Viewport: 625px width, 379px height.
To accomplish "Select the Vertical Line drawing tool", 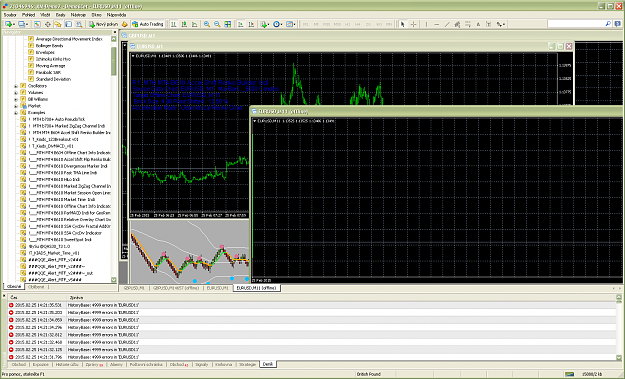I will [426, 24].
